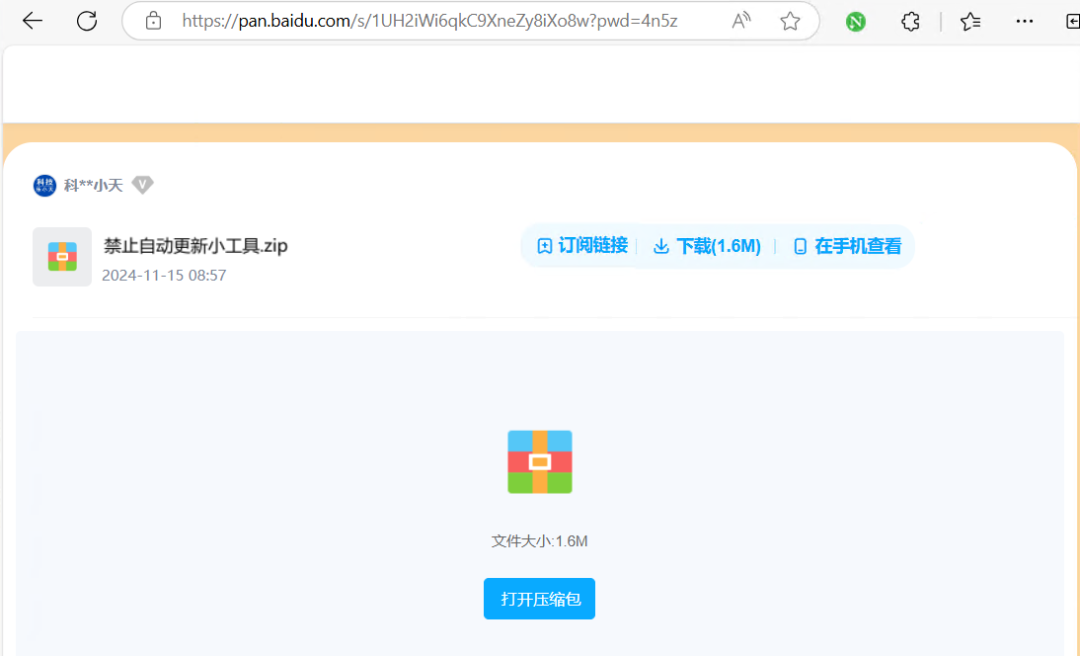Open the browser's three-dot settings menu

(x=1024, y=21)
